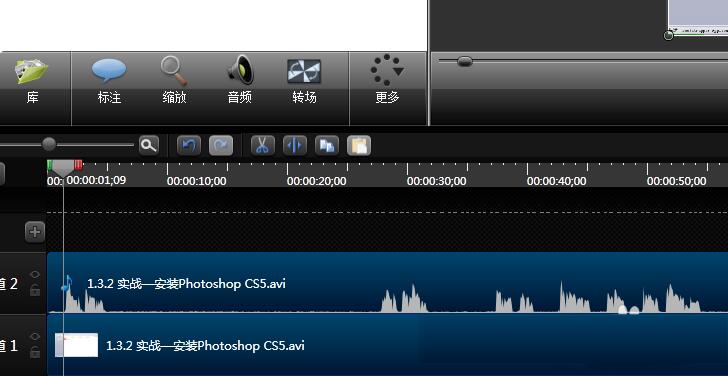
Task: Click the preview playback scrubber handle
Action: [x=464, y=61]
